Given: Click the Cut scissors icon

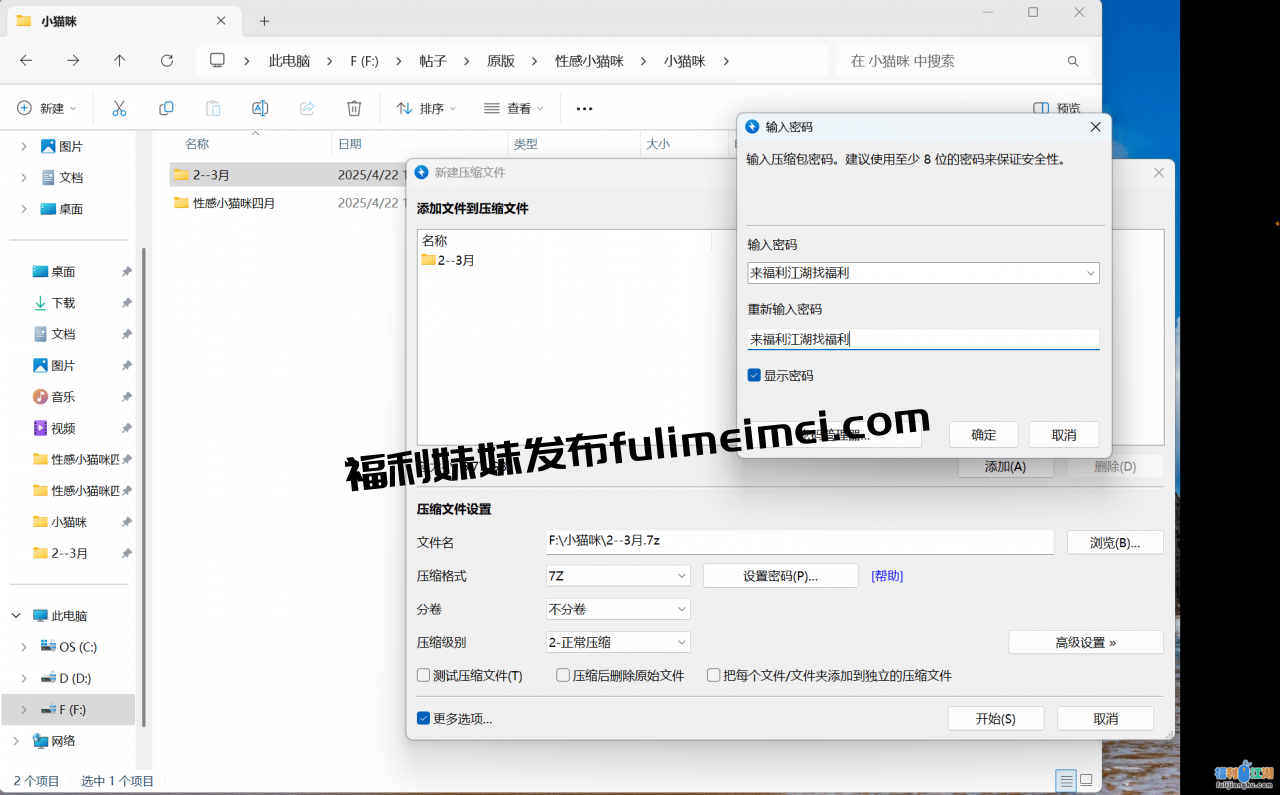Looking at the screenshot, I should pos(119,108).
